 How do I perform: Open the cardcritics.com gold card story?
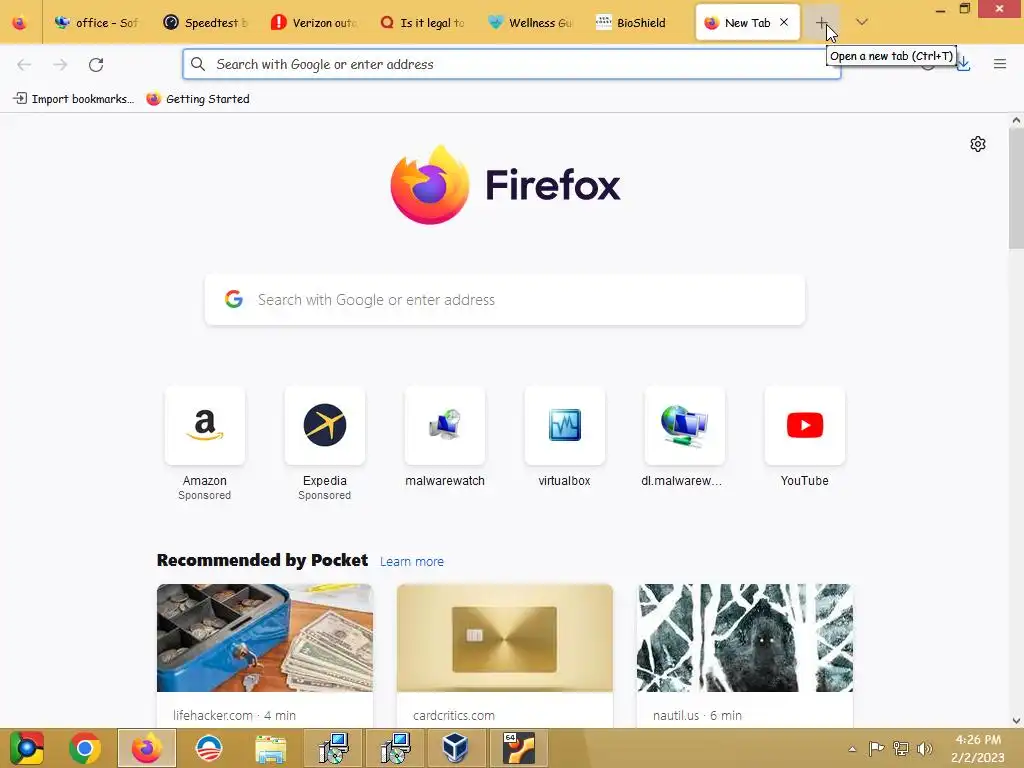505,656
